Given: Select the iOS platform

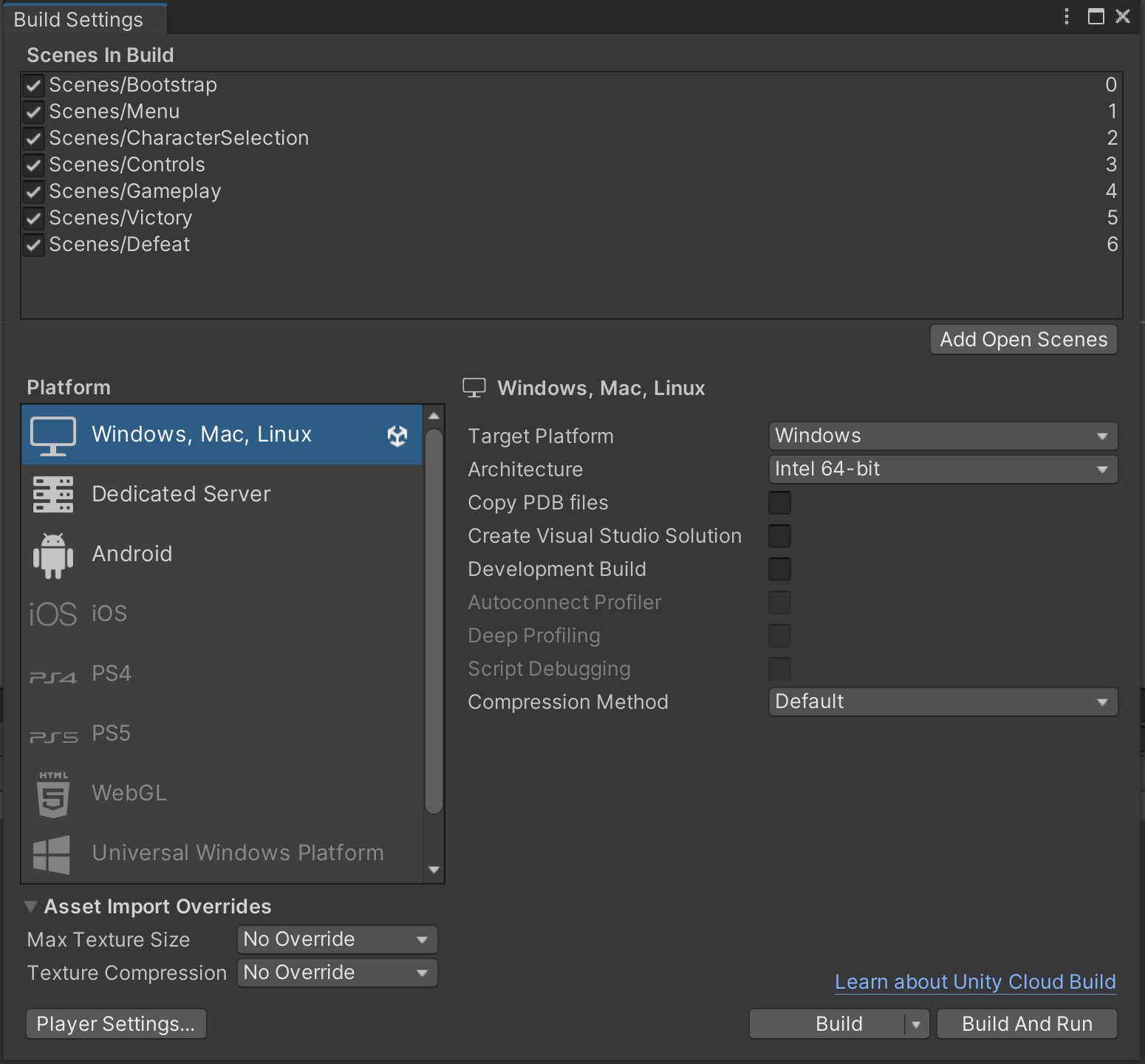Looking at the screenshot, I should point(222,614).
